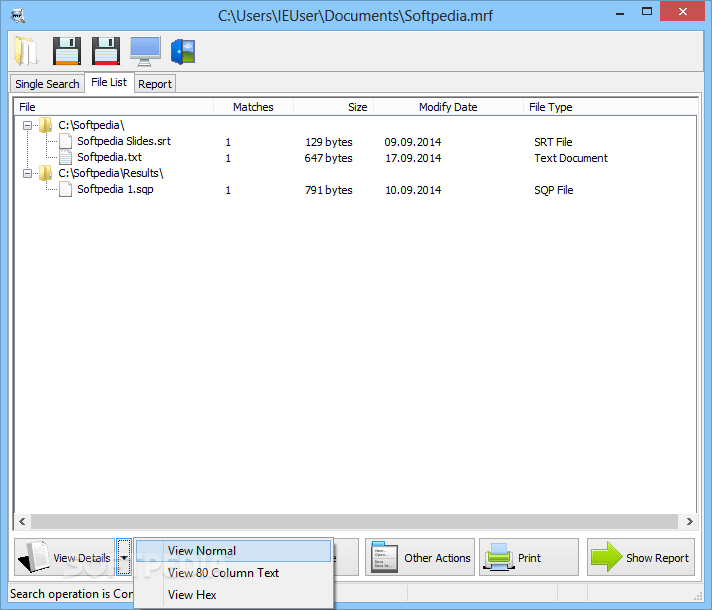Viewport: 712px width, 610px height.
Task: Click the View Details document icon
Action: coord(34,557)
